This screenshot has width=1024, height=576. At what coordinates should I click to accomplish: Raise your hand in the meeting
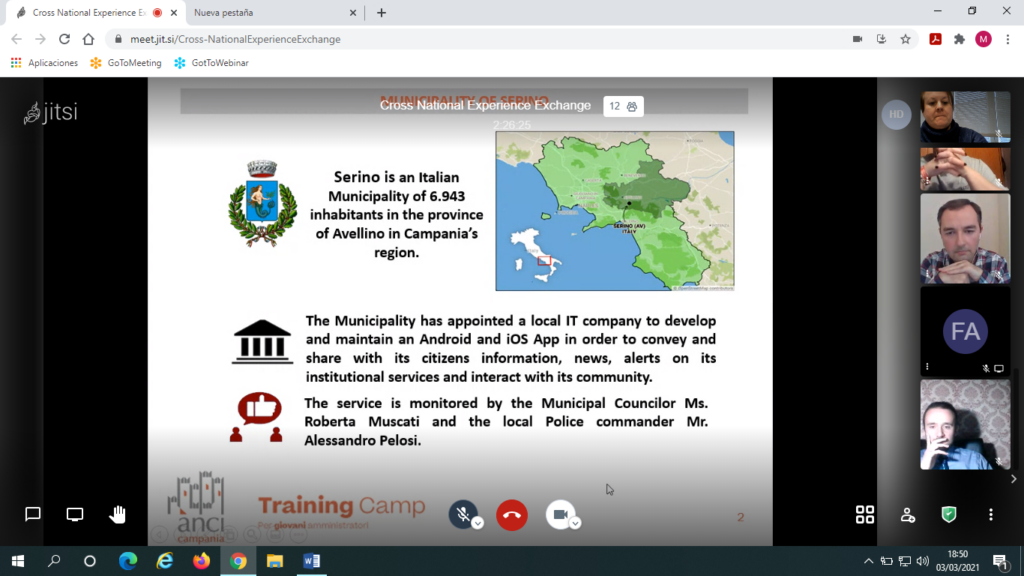click(x=118, y=514)
